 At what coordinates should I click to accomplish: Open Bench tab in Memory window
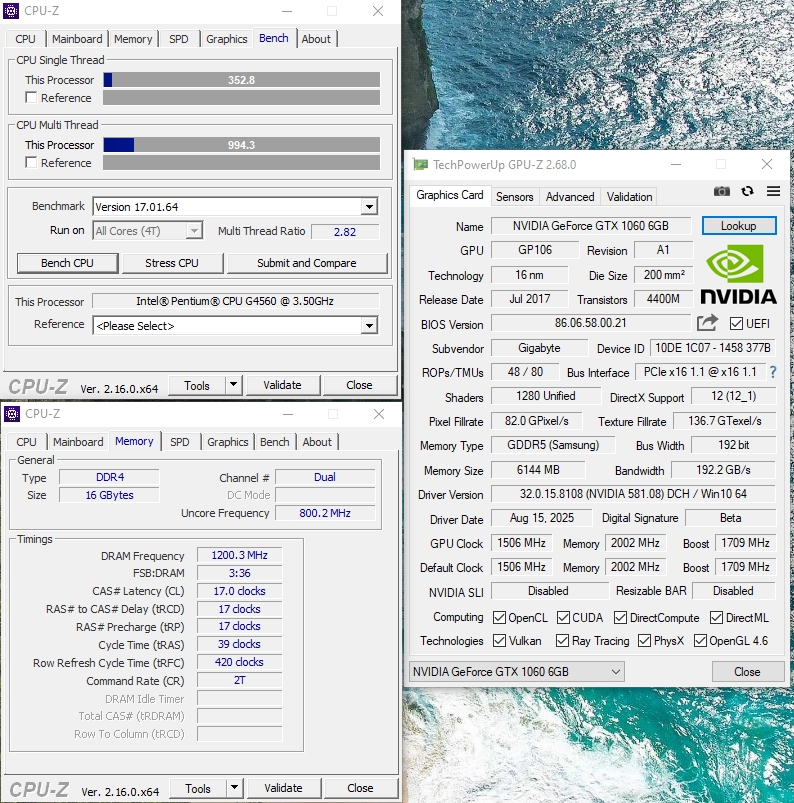275,442
